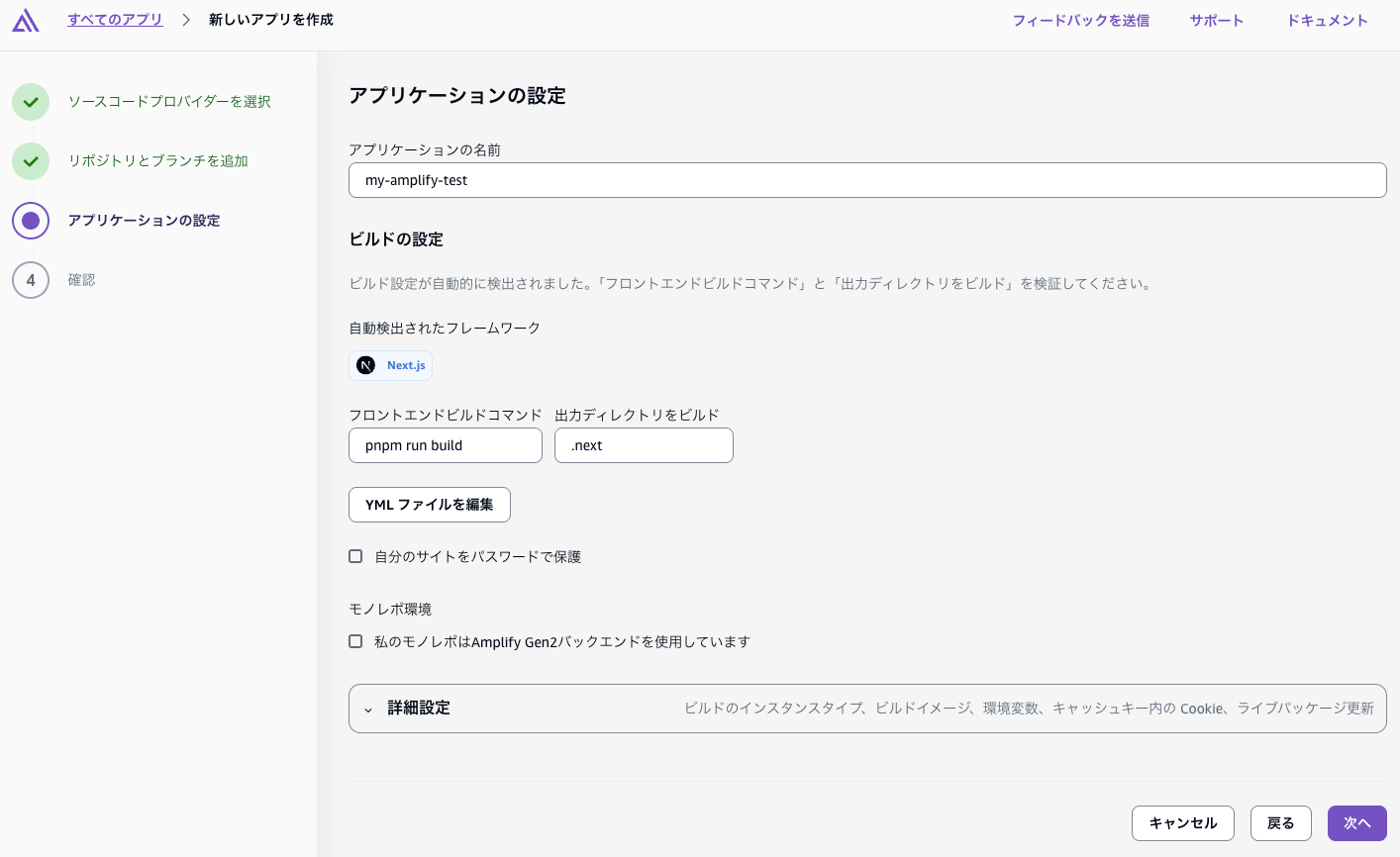
Task: Select the current step indicator circle for アプリケーションの設定
Action: pyautogui.click(x=31, y=221)
